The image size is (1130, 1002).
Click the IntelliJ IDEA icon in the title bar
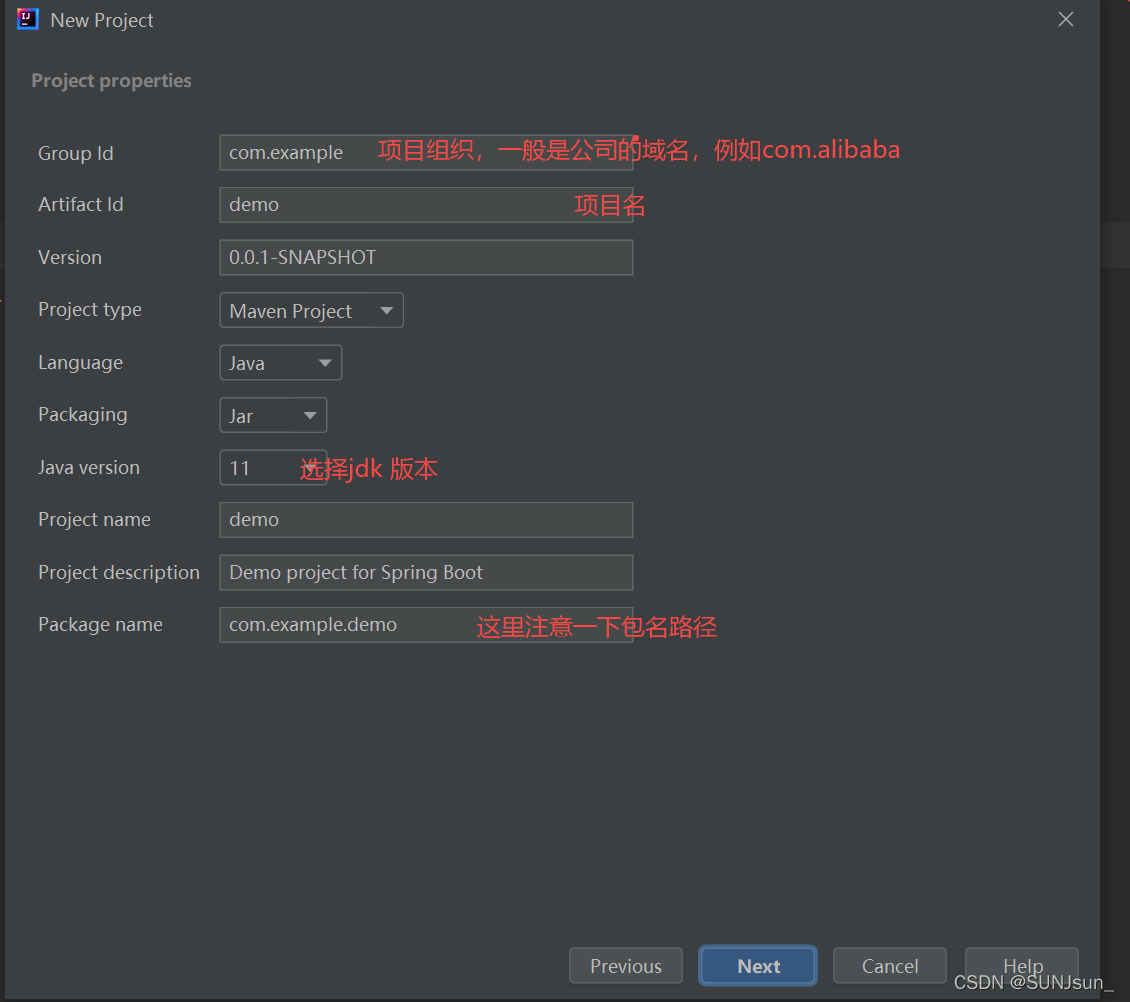(x=27, y=19)
